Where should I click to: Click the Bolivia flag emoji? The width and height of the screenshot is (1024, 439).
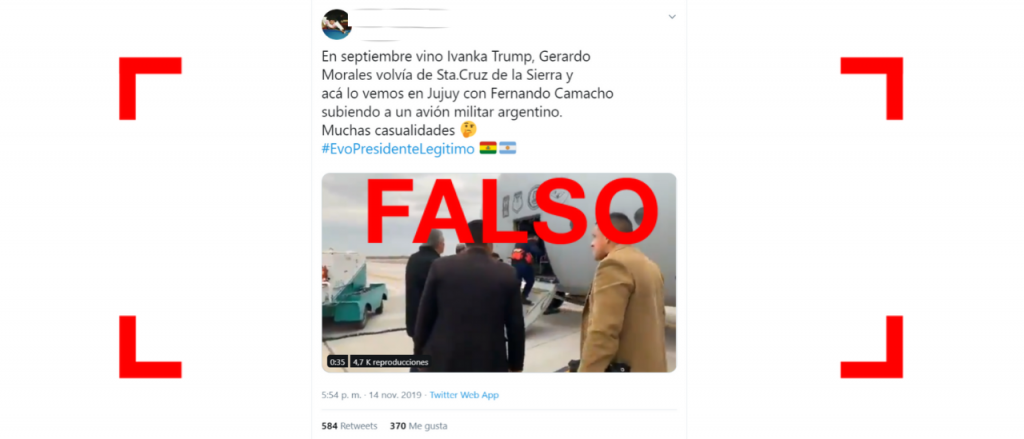click(488, 148)
